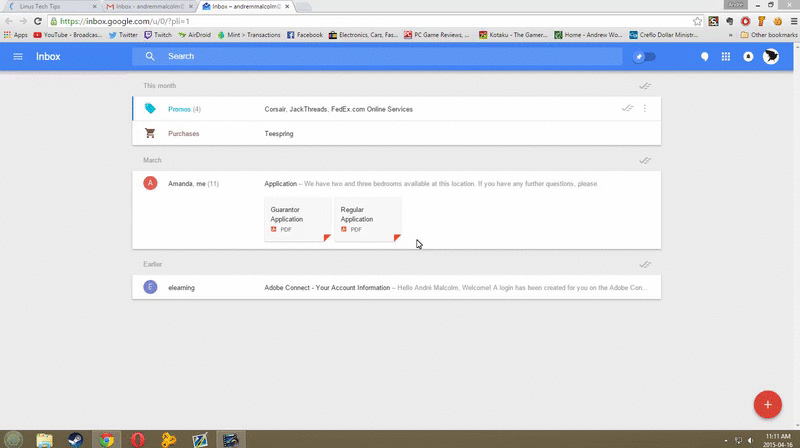Open the taskbar clock and date

[779, 440]
